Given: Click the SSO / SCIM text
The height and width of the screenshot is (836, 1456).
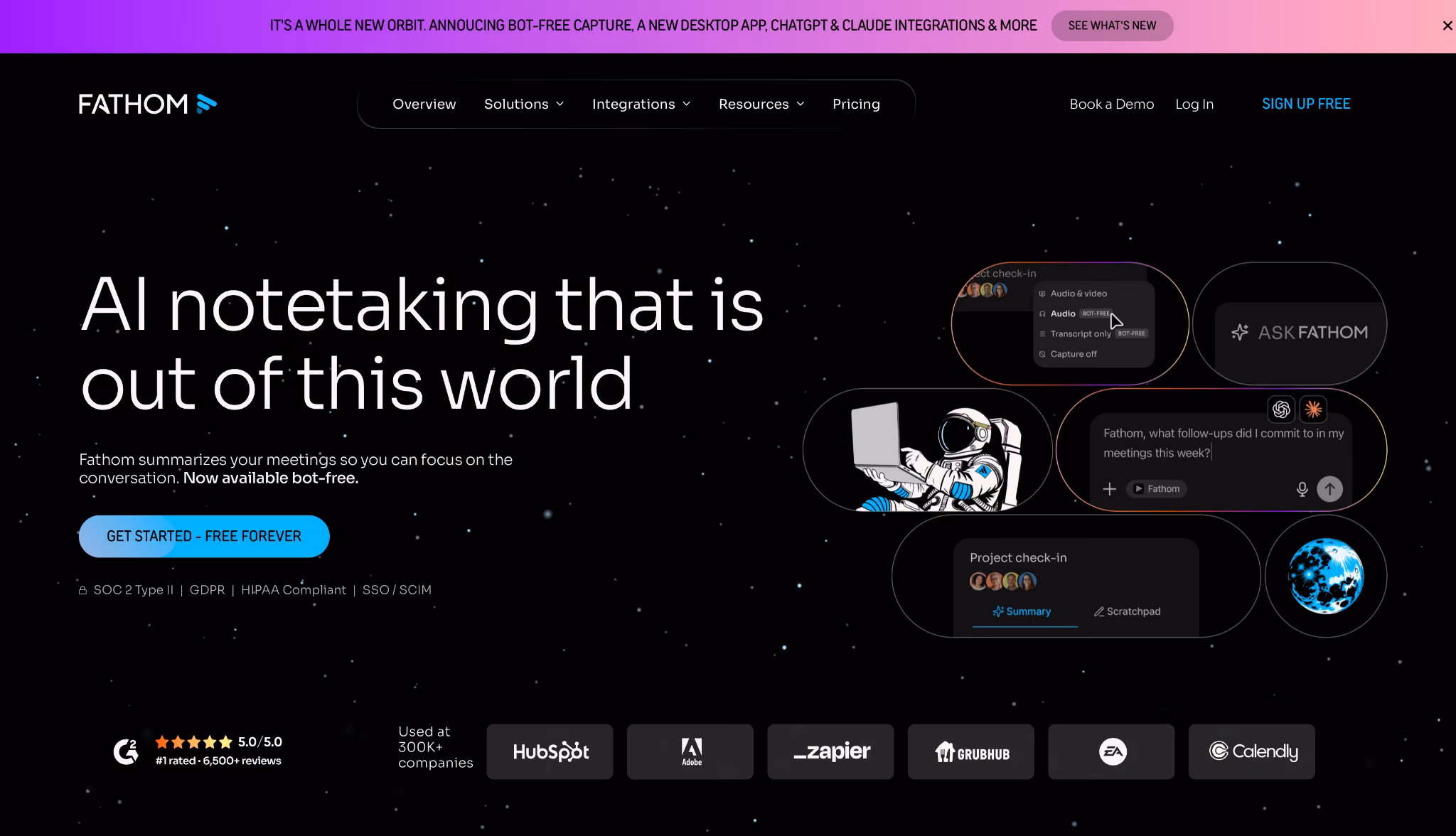Looking at the screenshot, I should (397, 590).
